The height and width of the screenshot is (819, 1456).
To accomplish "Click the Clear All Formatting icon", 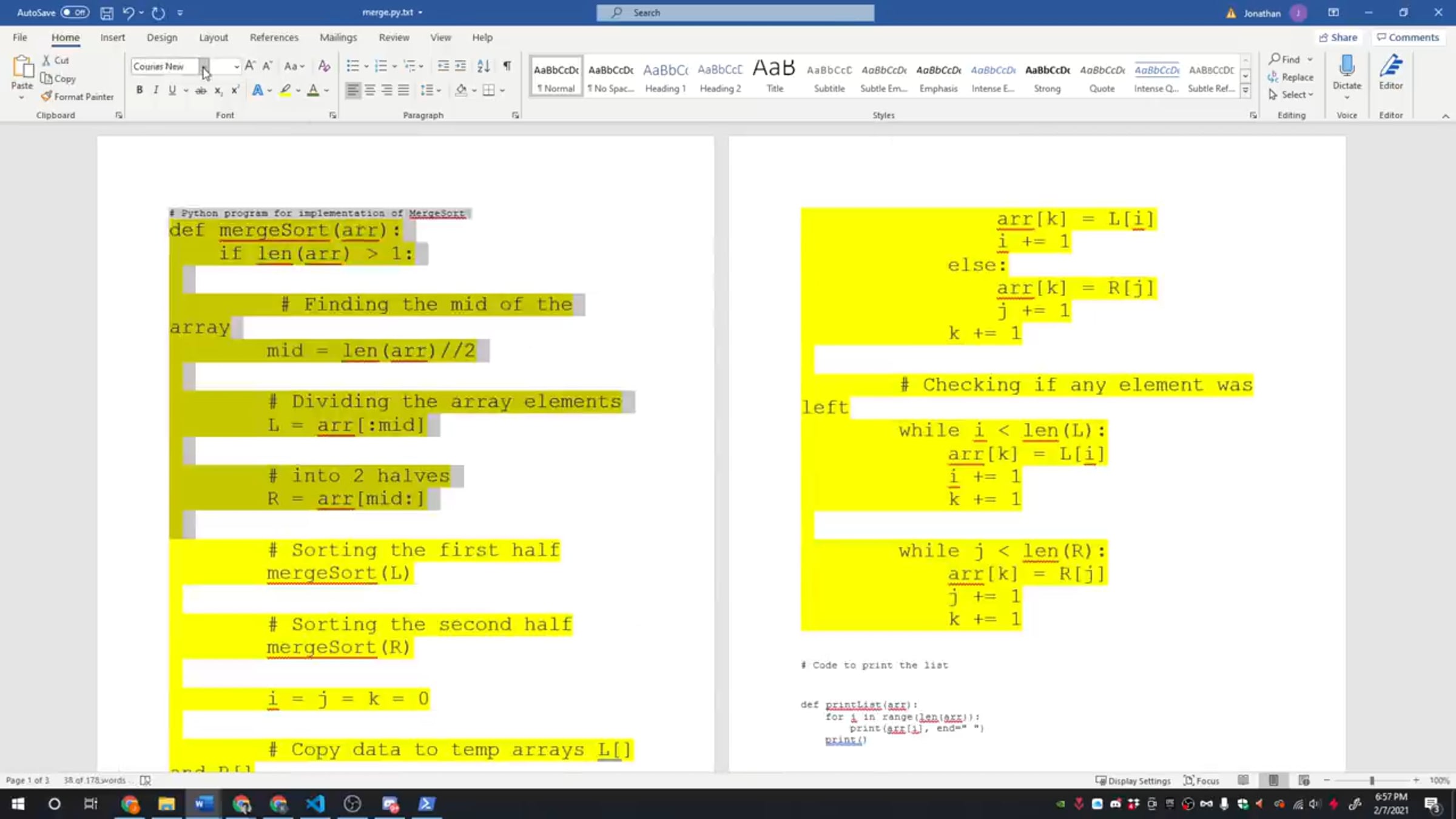I will pos(324,66).
